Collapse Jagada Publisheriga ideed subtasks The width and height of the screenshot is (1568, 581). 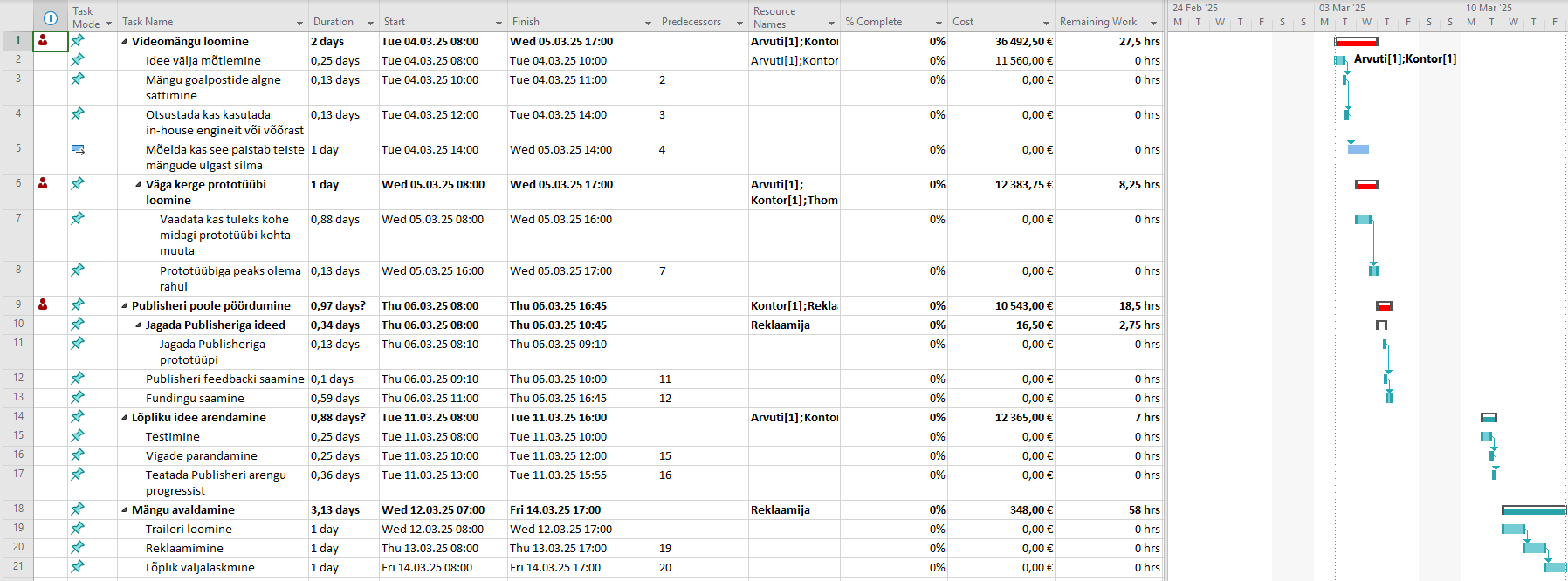click(138, 325)
